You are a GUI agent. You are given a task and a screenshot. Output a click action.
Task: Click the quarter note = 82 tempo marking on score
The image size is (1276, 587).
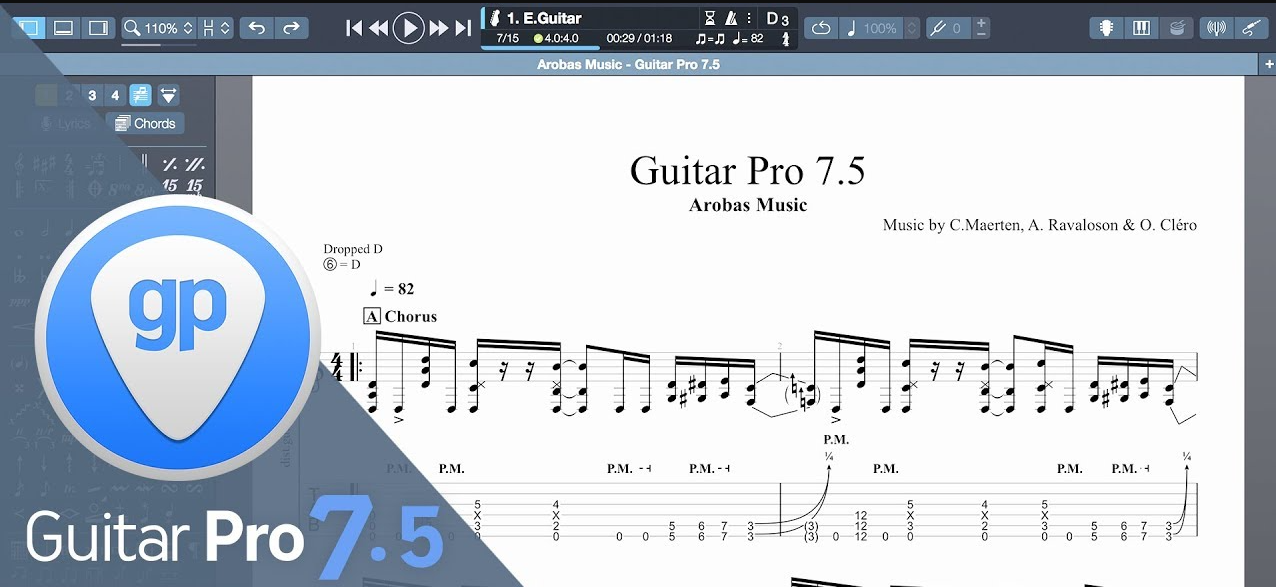pyautogui.click(x=392, y=289)
